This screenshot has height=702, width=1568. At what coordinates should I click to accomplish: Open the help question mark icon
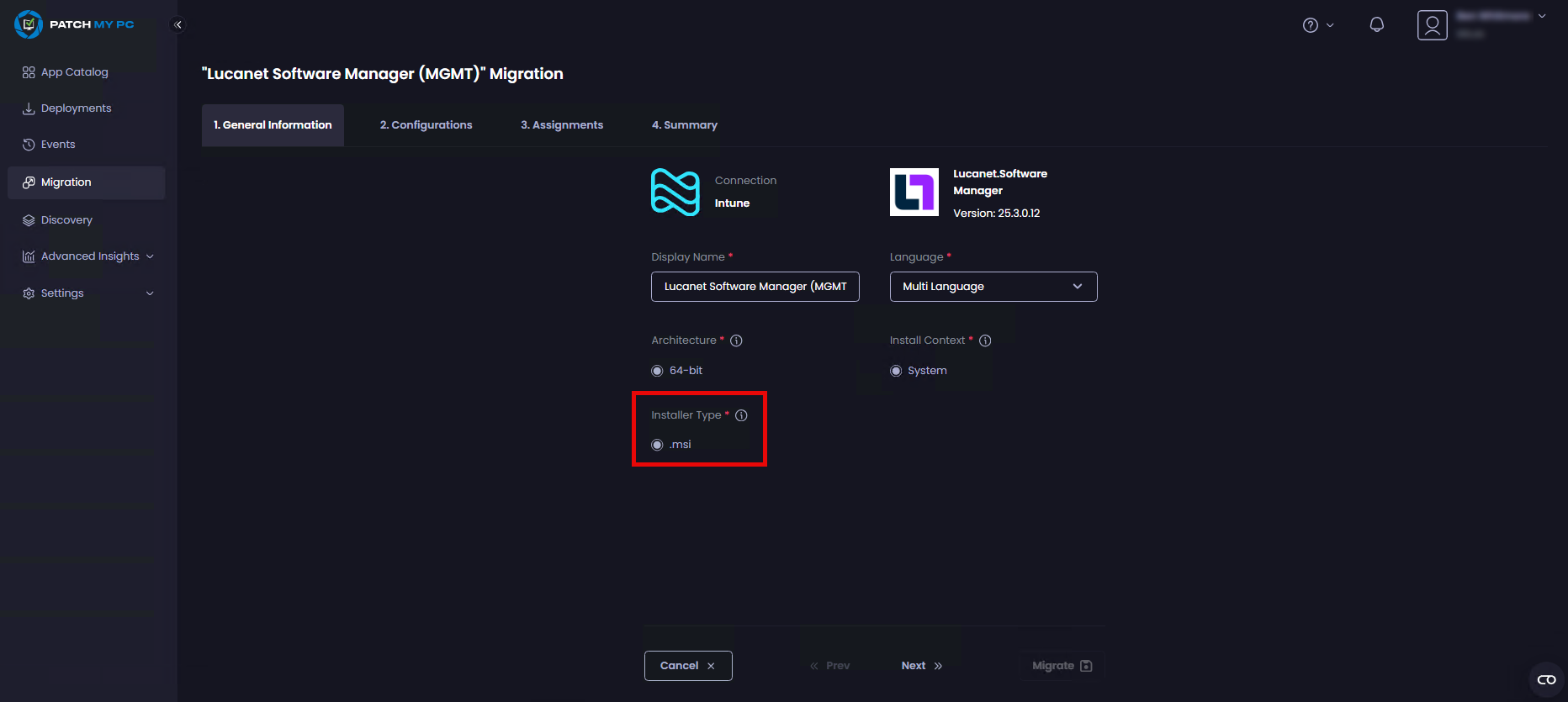pyautogui.click(x=1311, y=25)
